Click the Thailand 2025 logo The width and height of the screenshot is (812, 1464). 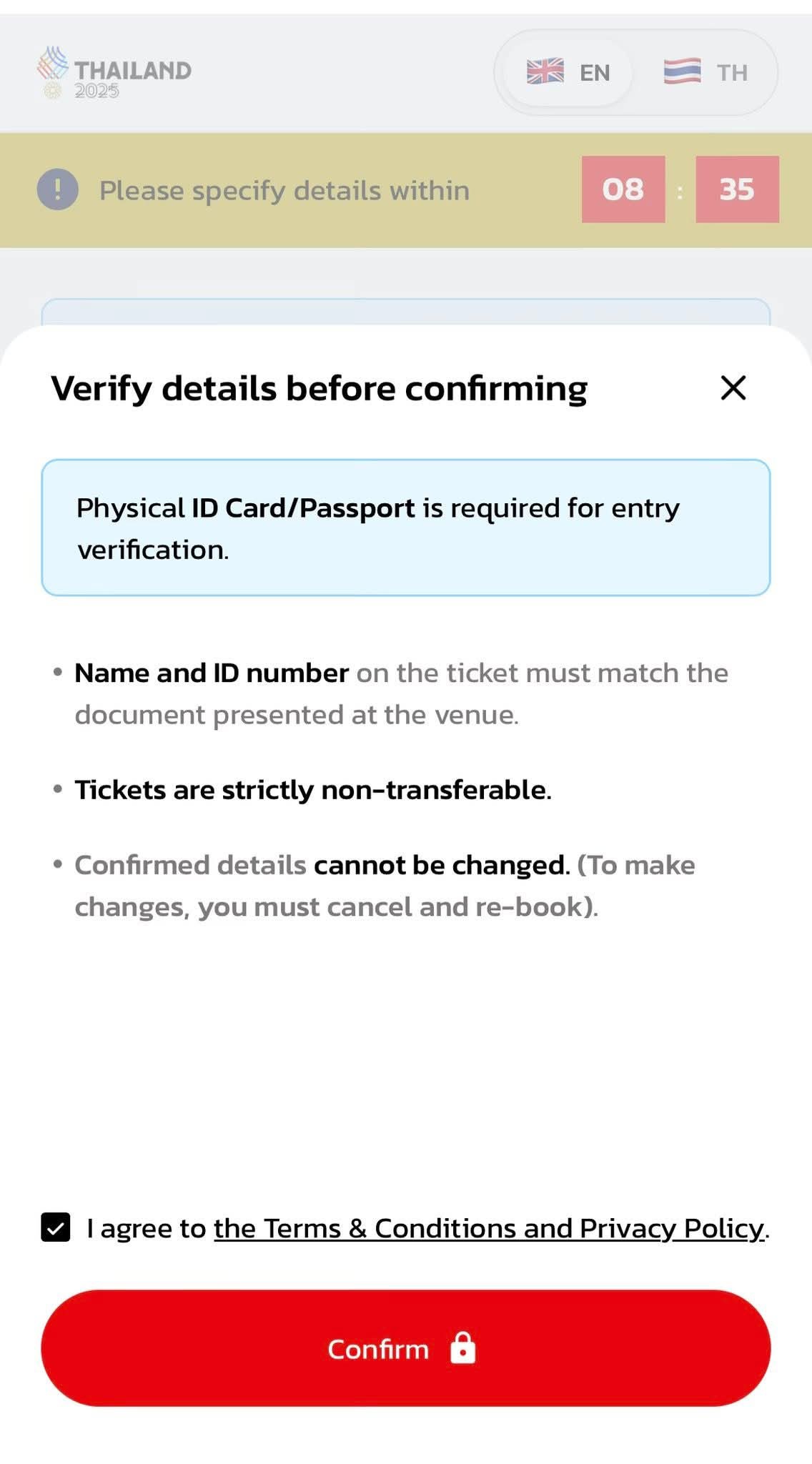tap(114, 73)
